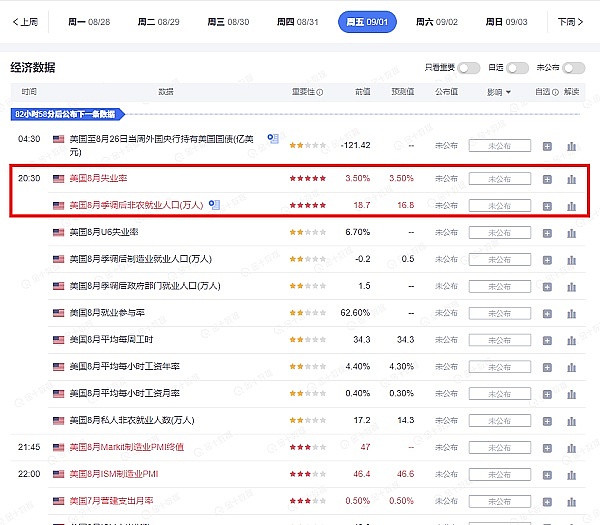Click the 未公布 impact field for 美国8月失业率

499,179
